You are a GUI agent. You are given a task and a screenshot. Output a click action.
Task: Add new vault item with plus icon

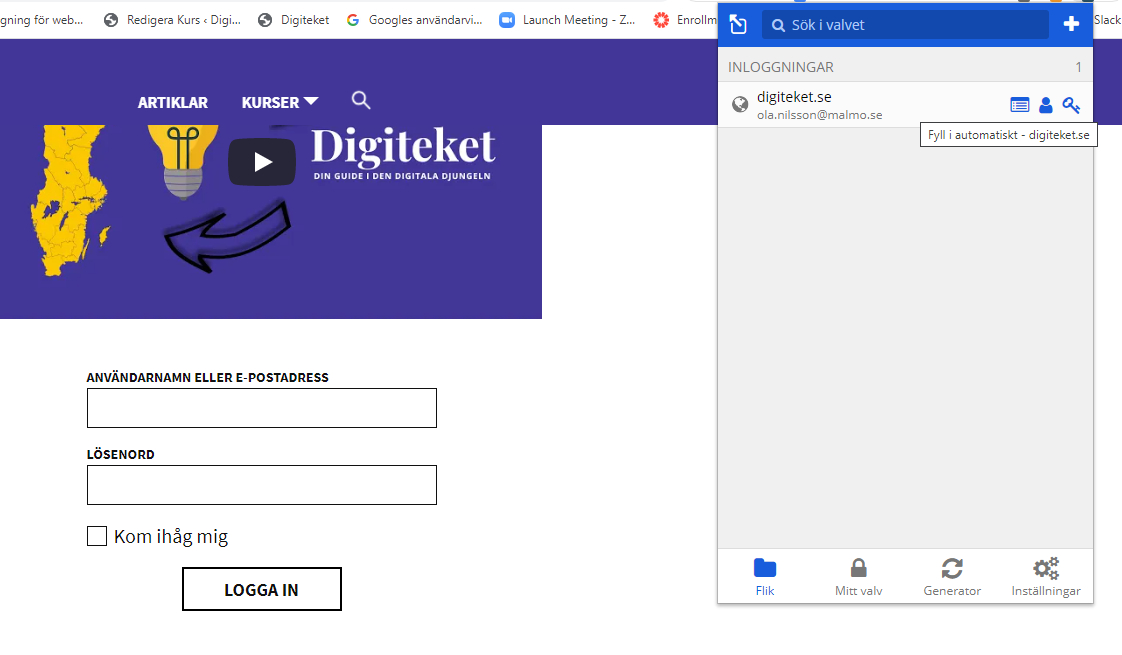[x=1071, y=24]
